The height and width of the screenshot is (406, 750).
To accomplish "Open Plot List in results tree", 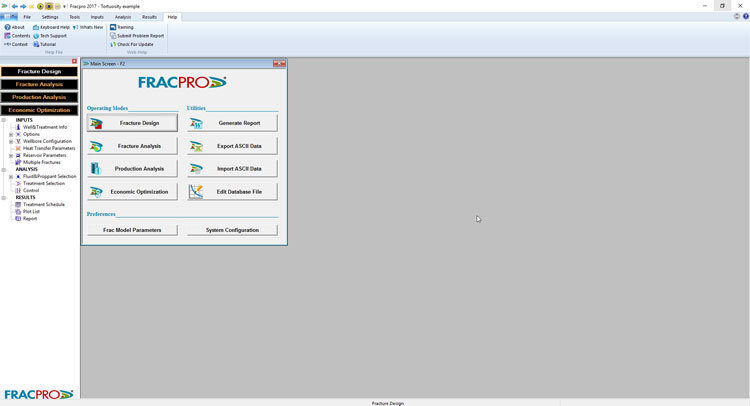I will pos(31,211).
